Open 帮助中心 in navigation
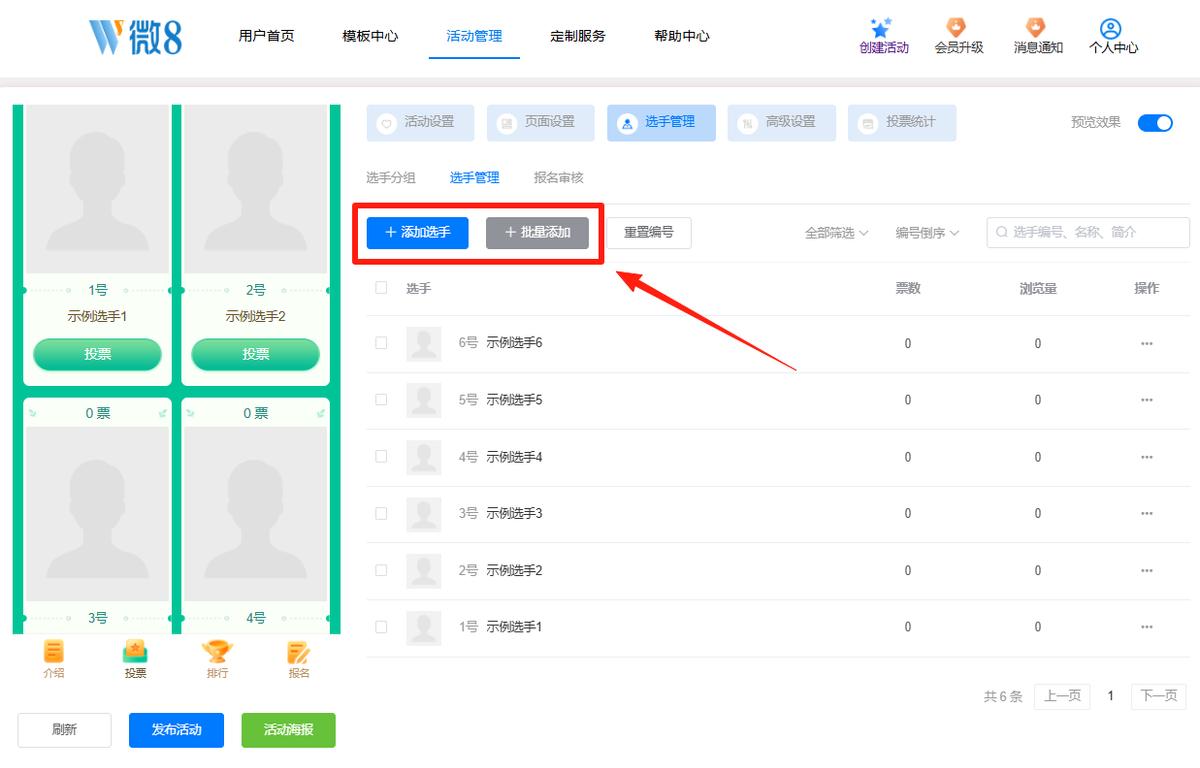Image resolution: width=1200 pixels, height=768 pixels. coord(682,37)
